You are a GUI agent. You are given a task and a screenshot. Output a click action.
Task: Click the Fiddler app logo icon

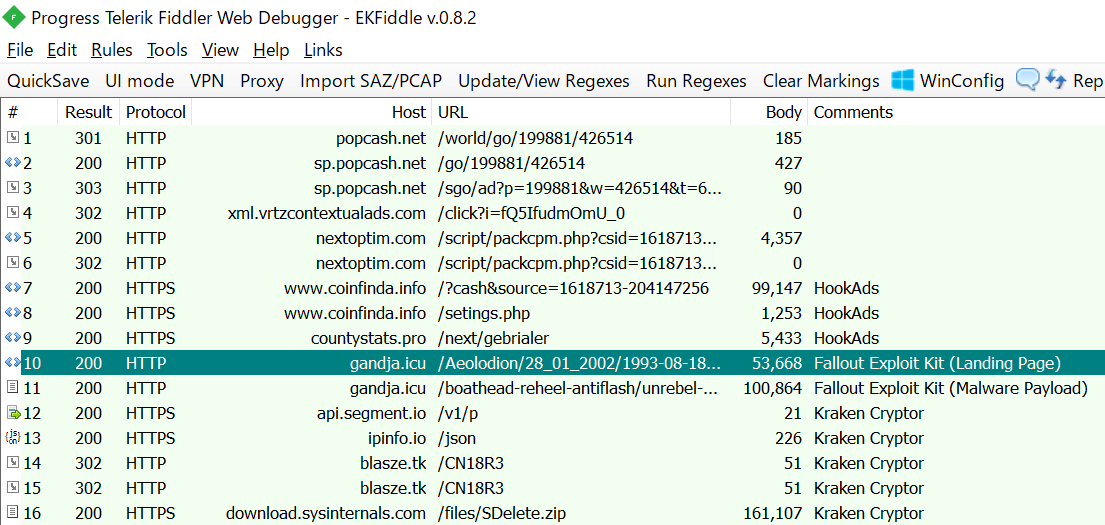coord(14,18)
